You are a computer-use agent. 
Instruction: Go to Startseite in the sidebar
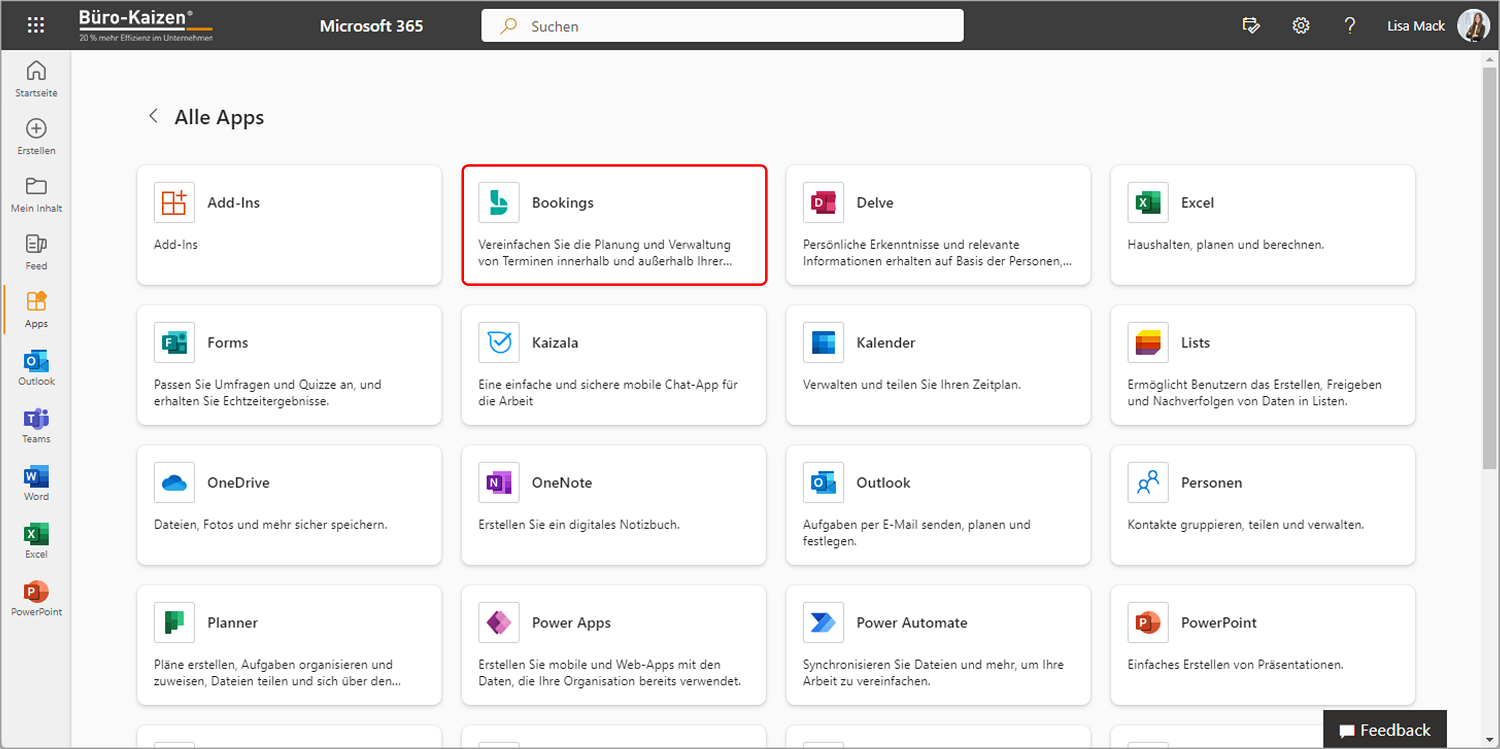pos(36,79)
